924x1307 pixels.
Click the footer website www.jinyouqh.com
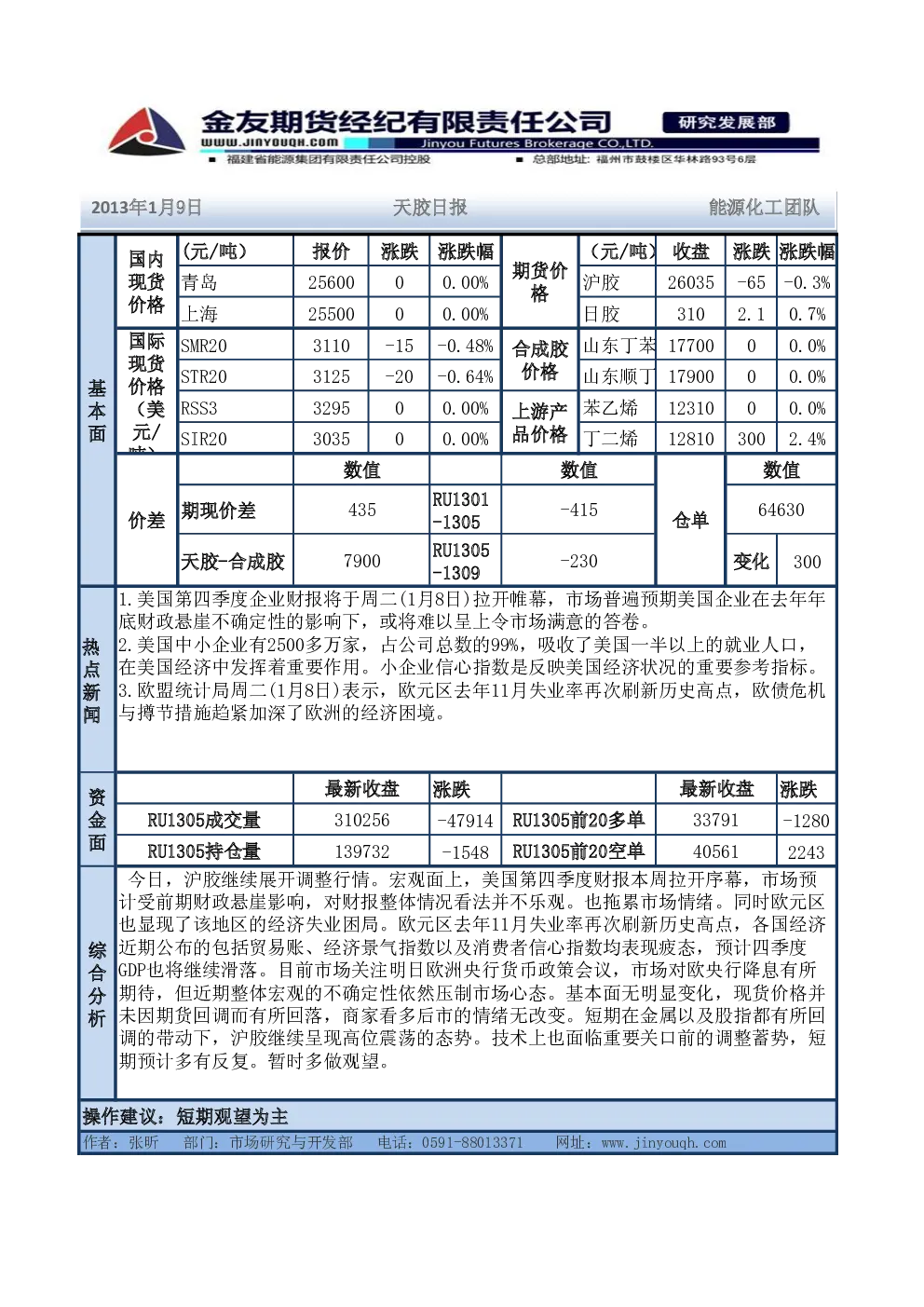click(x=663, y=1143)
